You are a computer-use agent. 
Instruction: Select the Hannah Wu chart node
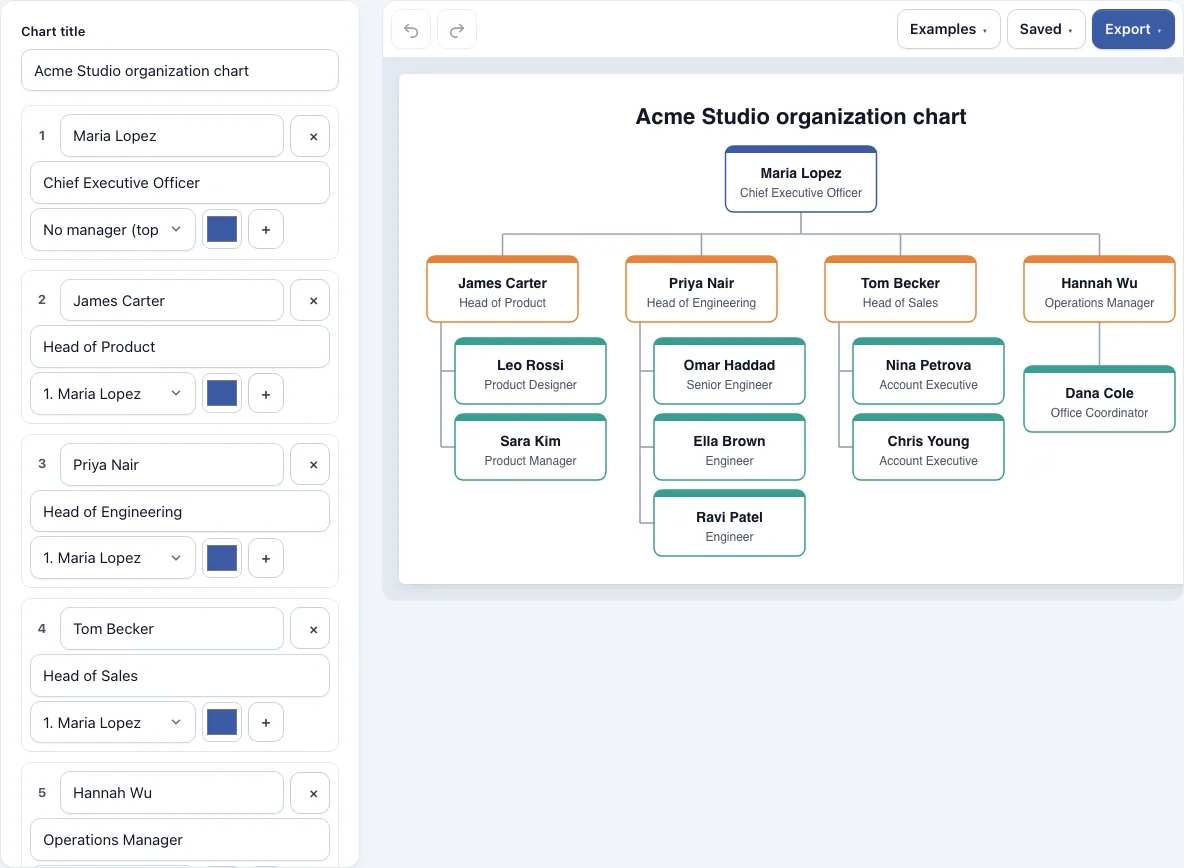pos(1099,290)
